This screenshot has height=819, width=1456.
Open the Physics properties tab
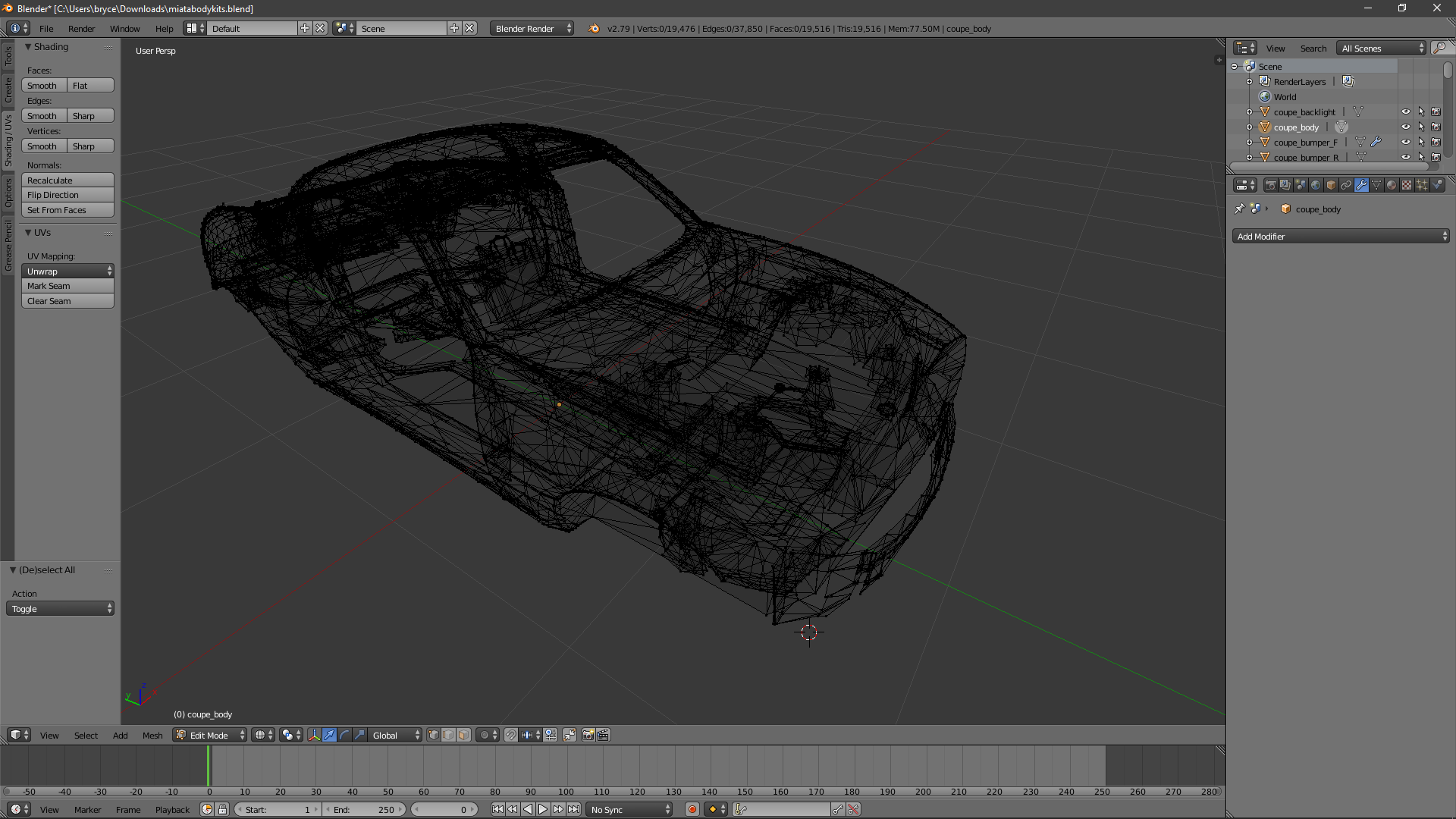click(x=1437, y=185)
